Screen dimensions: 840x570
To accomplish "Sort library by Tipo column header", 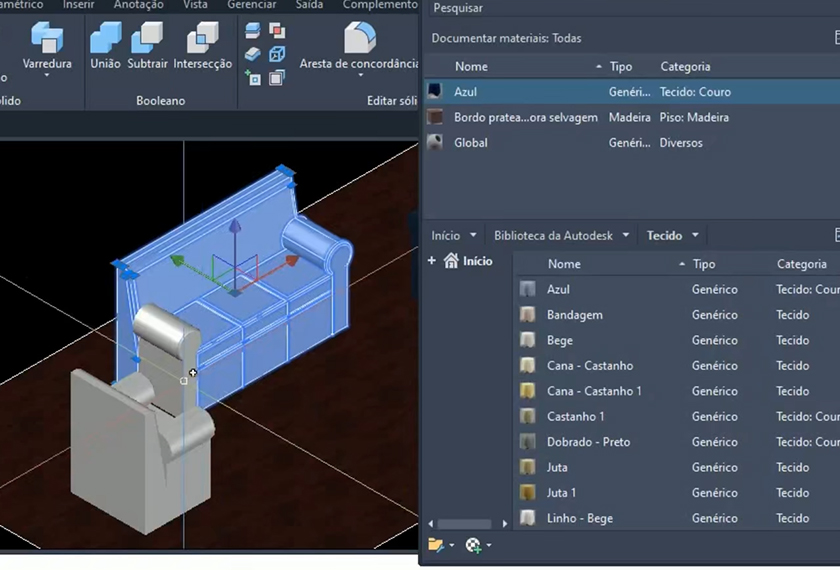I will (x=704, y=264).
